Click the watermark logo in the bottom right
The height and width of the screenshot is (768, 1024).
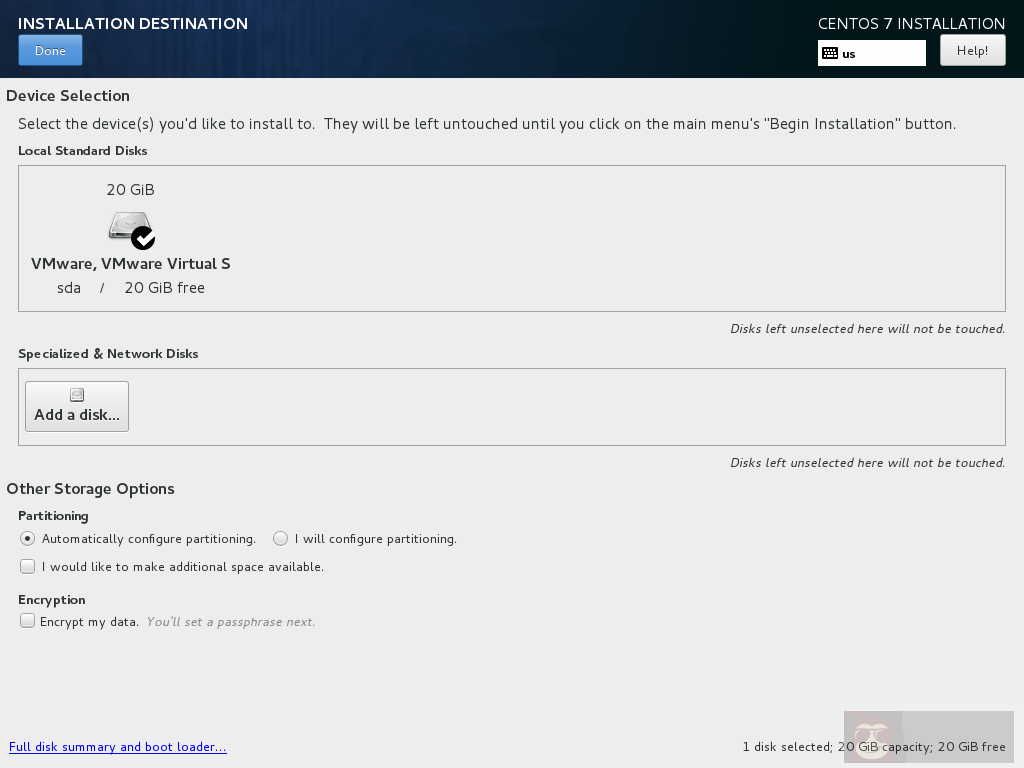[x=873, y=737]
